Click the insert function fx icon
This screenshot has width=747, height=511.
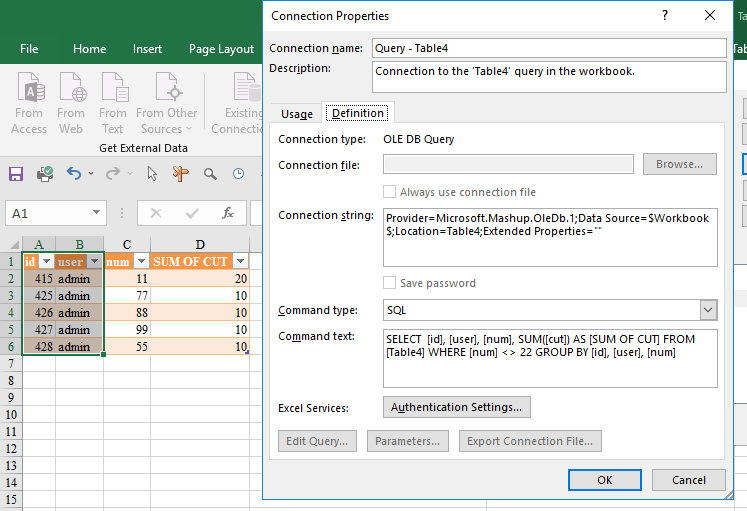(228, 213)
